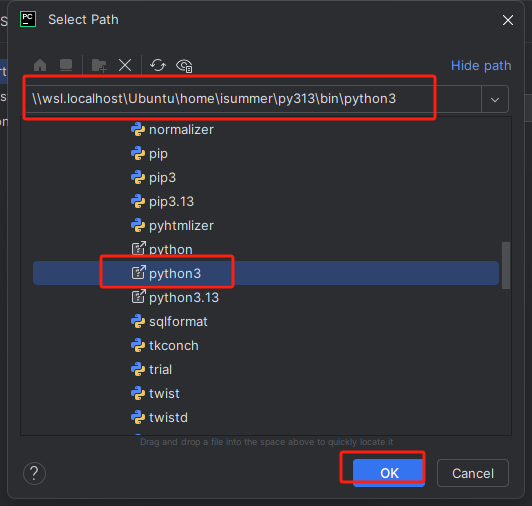Go to the home directory icon
532x506 pixels.
pos(40,65)
